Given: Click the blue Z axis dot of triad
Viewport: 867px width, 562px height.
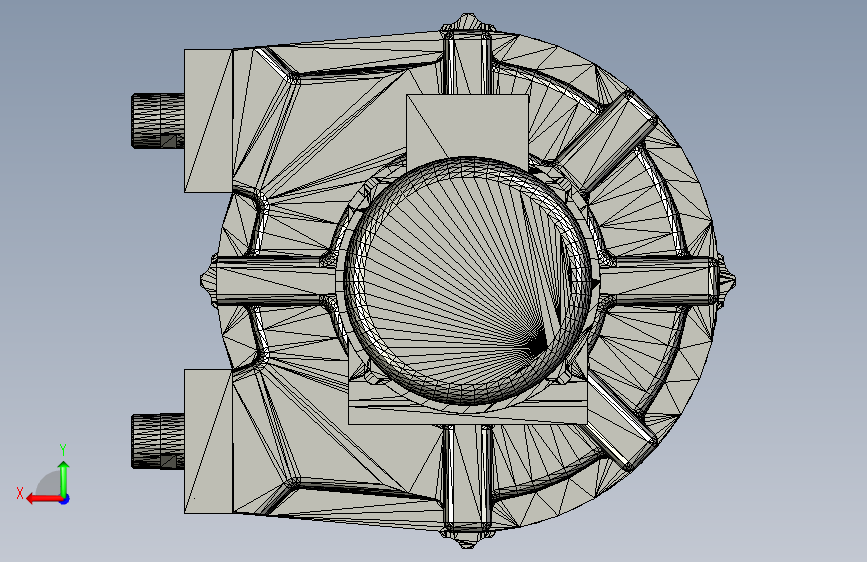Looking at the screenshot, I should pyautogui.click(x=65, y=499).
